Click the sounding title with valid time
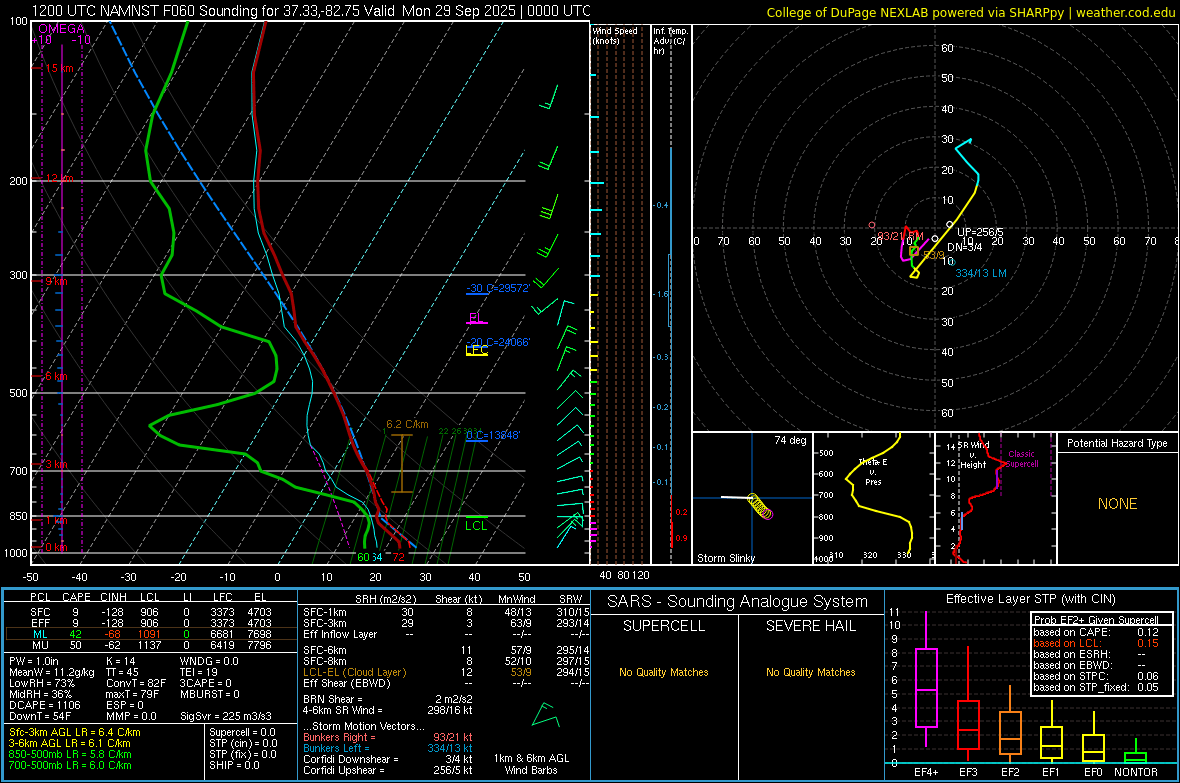The width and height of the screenshot is (1180, 783). click(x=312, y=11)
